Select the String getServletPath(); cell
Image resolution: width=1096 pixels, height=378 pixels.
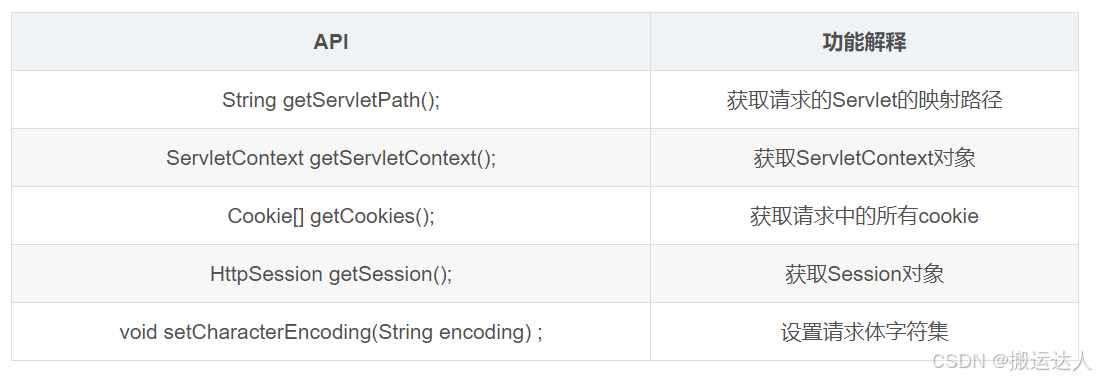tap(331, 100)
